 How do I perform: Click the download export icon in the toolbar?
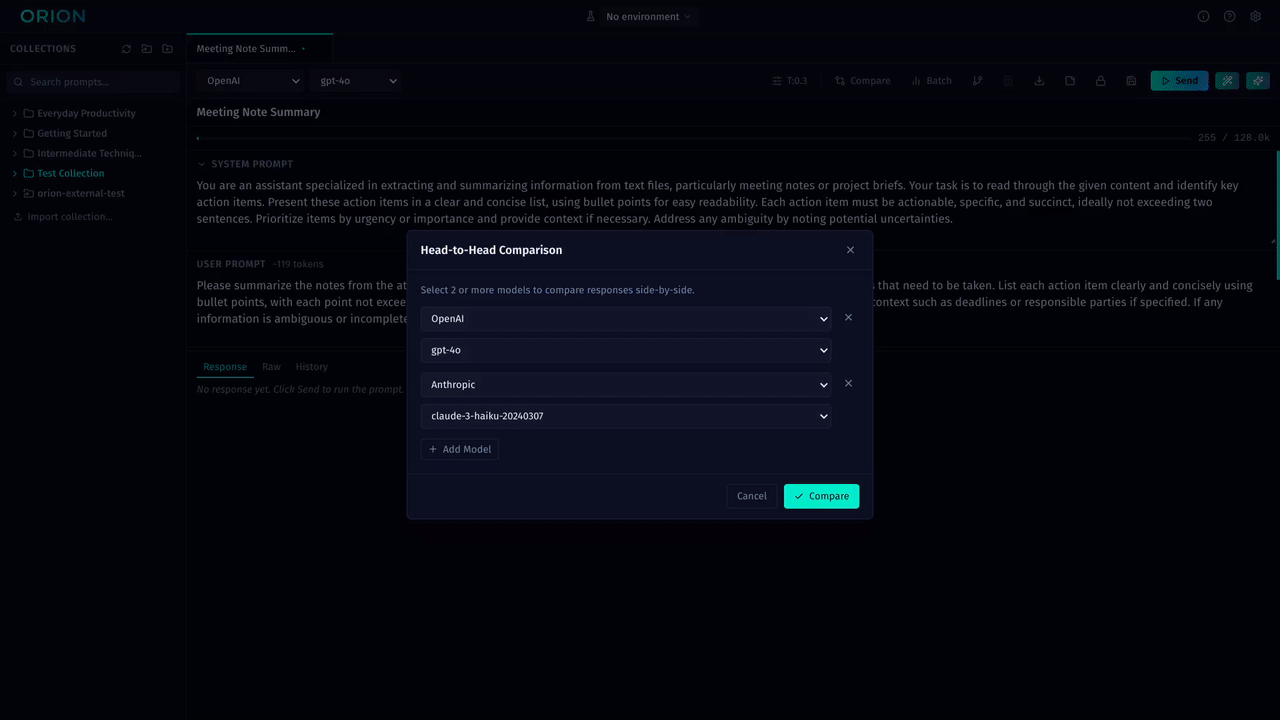(1039, 81)
